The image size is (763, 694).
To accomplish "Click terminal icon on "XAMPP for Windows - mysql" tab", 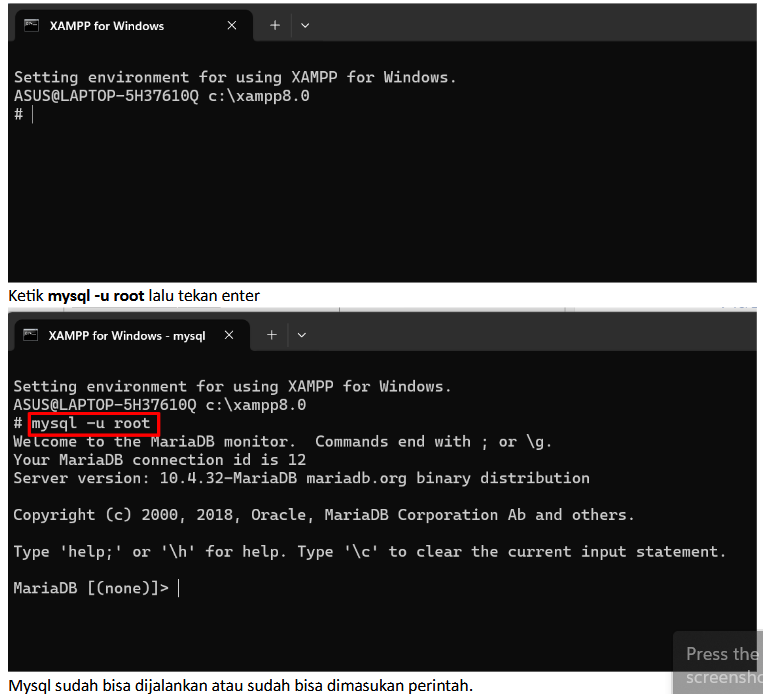I will click(31, 336).
